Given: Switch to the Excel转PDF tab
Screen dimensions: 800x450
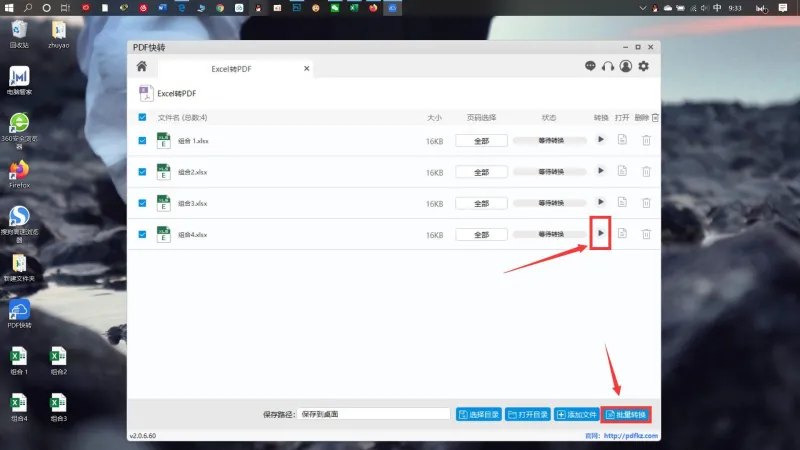Looking at the screenshot, I should (x=231, y=69).
